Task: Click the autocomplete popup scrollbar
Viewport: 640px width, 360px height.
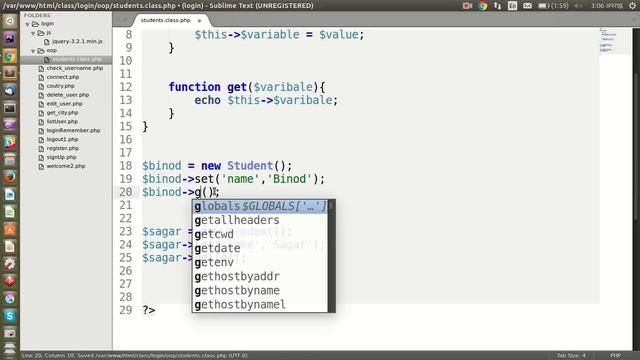Action: coord(331,256)
